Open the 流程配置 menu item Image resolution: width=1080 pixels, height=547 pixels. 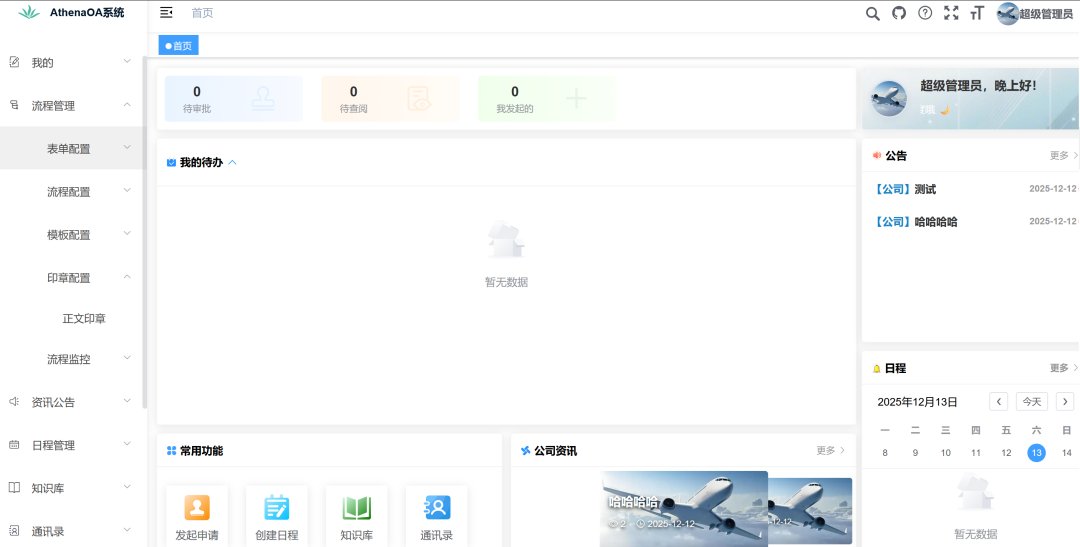[74, 192]
